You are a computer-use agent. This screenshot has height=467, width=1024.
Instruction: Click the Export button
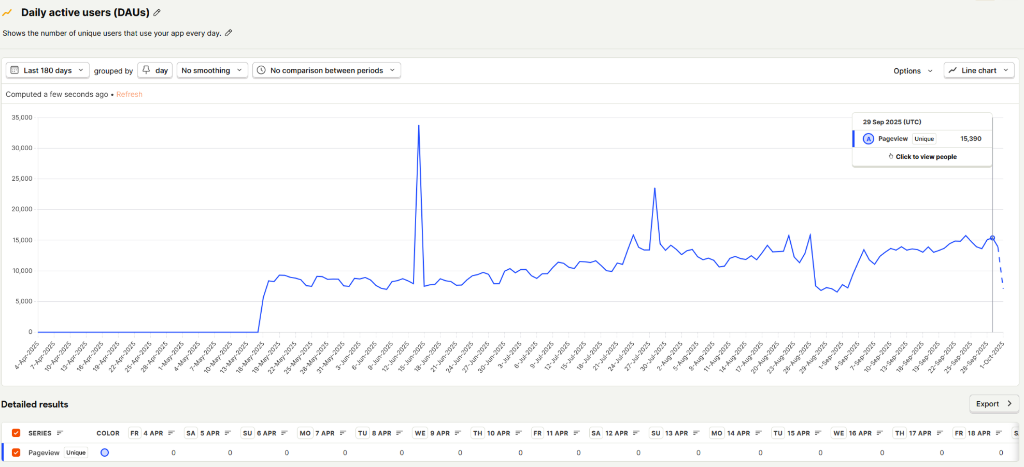(994, 404)
